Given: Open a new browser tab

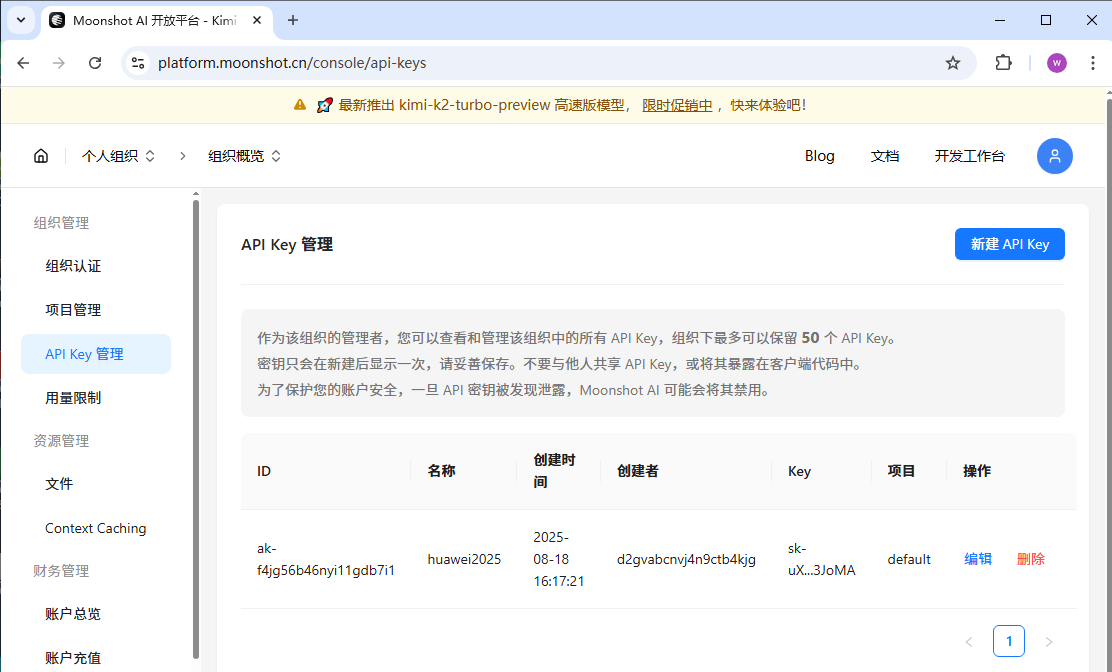Looking at the screenshot, I should 293,21.
